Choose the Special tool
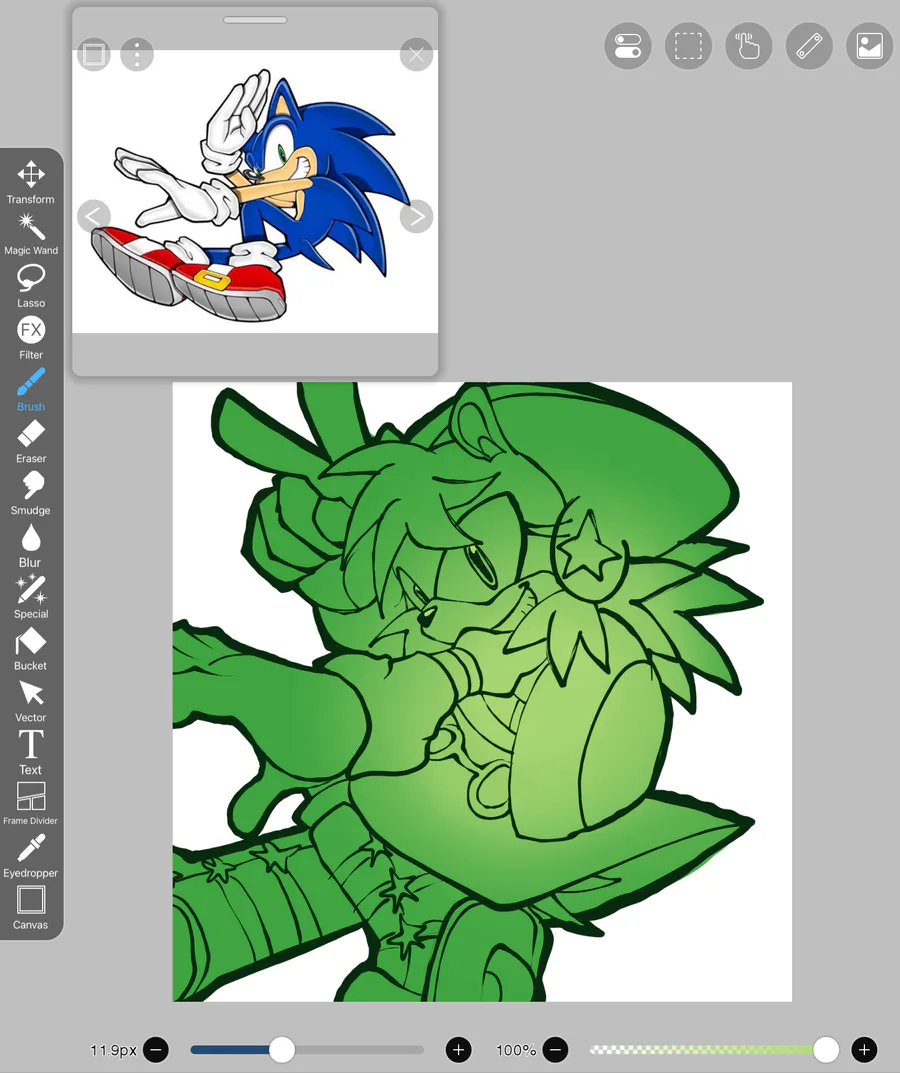 point(31,597)
